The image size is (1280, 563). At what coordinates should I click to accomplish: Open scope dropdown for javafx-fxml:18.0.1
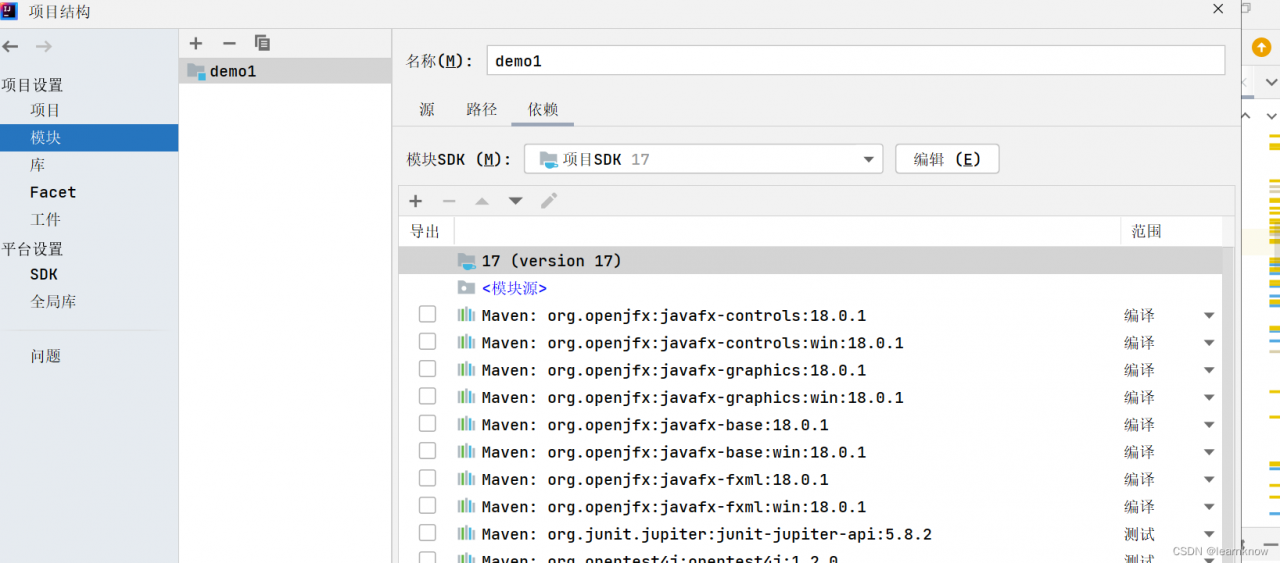coord(1209,480)
